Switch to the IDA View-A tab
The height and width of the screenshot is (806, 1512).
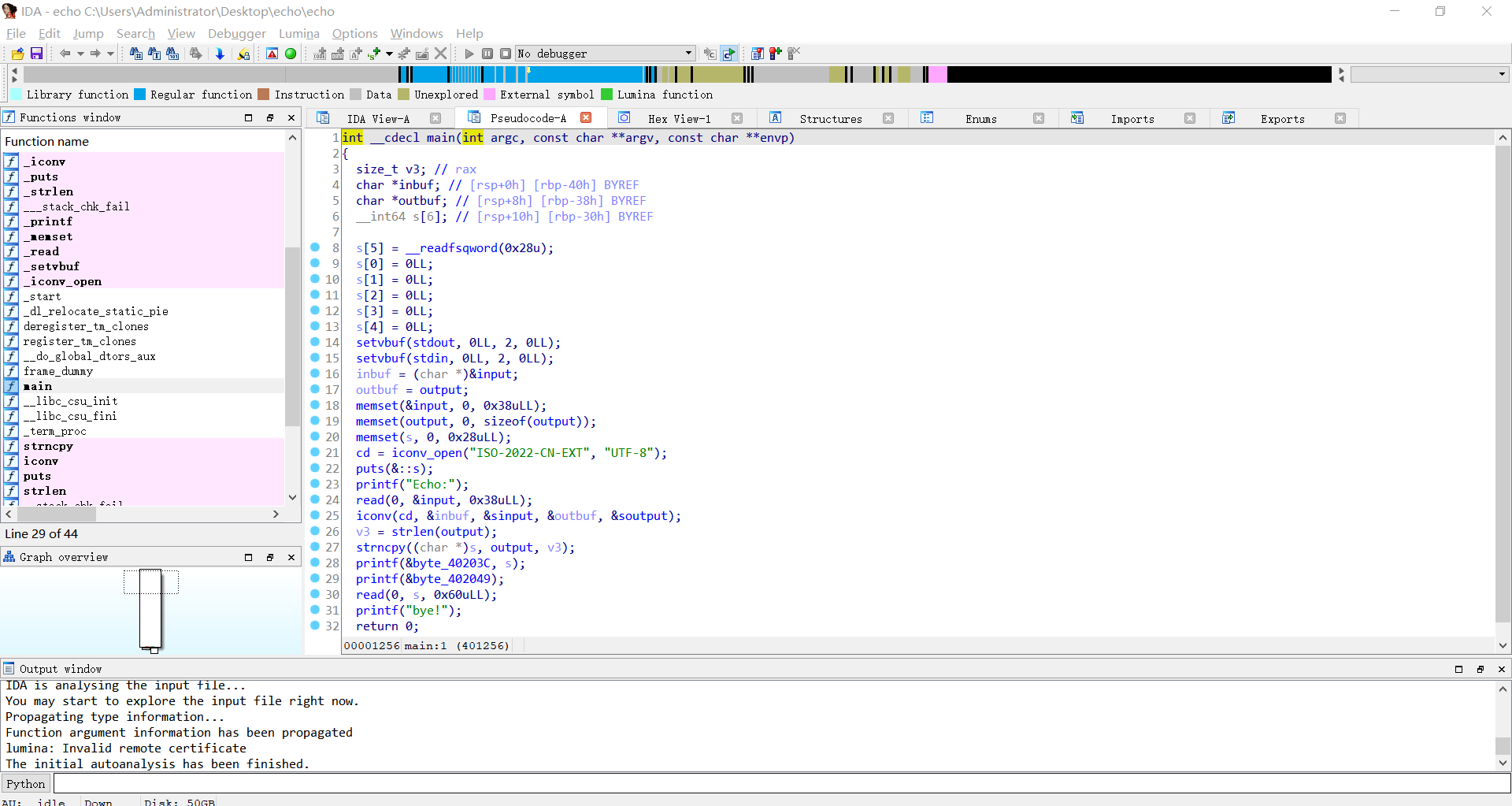click(x=378, y=119)
